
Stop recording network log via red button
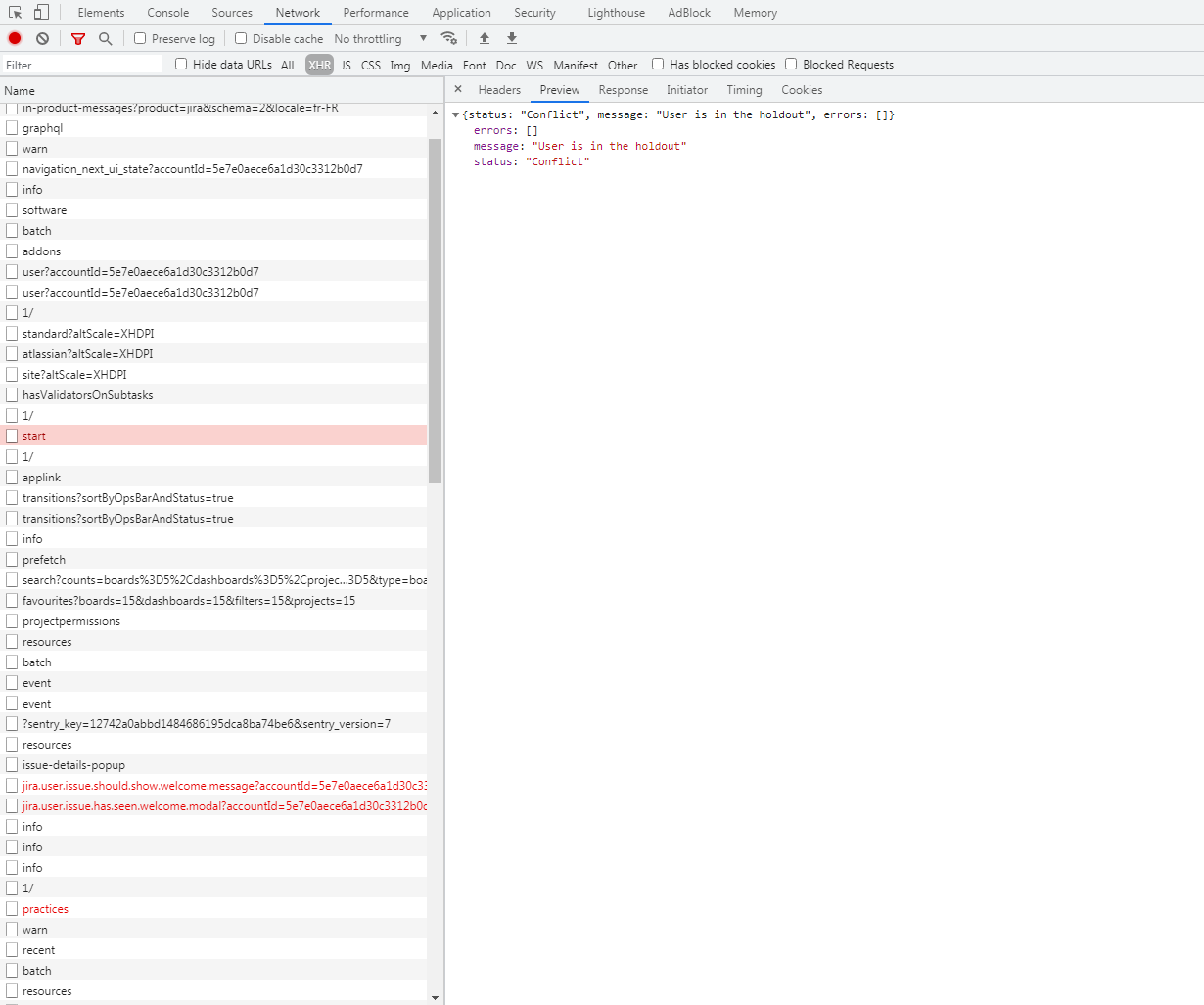tap(15, 38)
